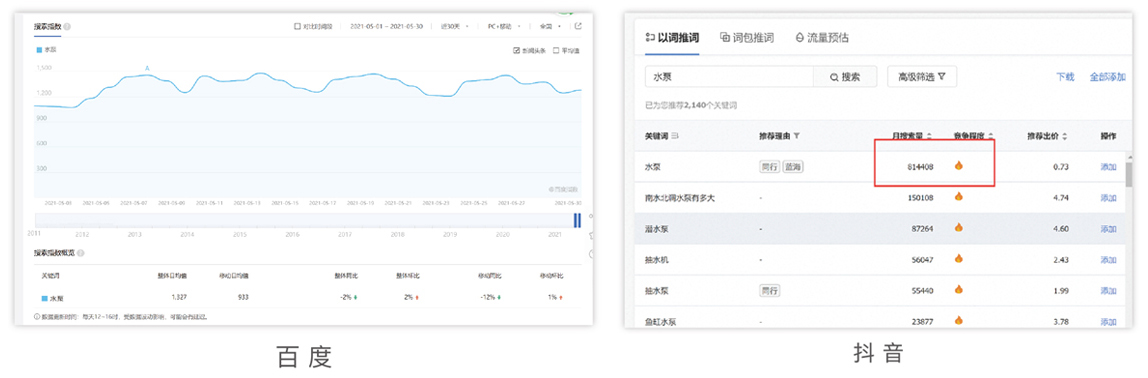Click the help icon next to 搜索指数

pos(67,26)
